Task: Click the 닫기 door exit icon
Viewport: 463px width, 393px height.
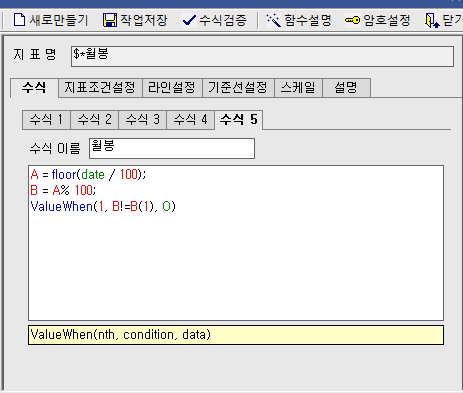Action: click(432, 21)
